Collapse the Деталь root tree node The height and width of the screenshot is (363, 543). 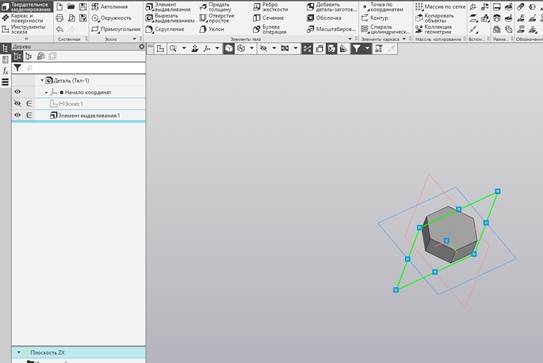pyautogui.click(x=42, y=80)
